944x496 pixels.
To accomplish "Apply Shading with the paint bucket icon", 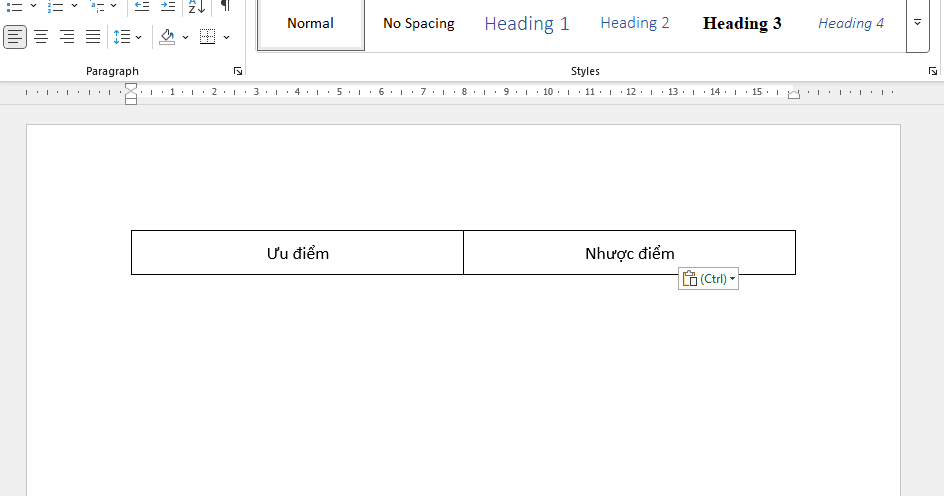I will [167, 37].
